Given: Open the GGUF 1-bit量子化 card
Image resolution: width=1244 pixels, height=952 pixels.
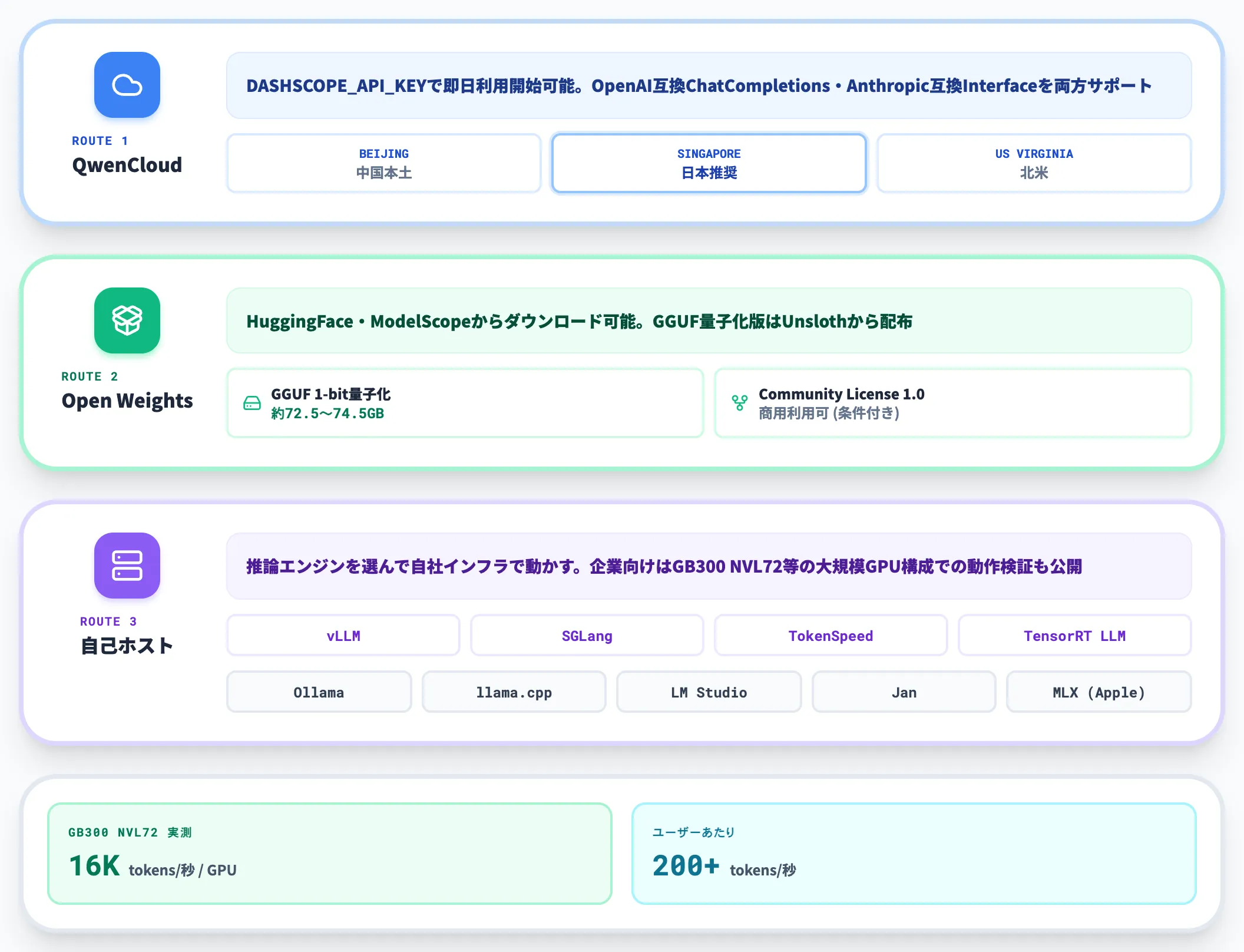Looking at the screenshot, I should coord(465,403).
